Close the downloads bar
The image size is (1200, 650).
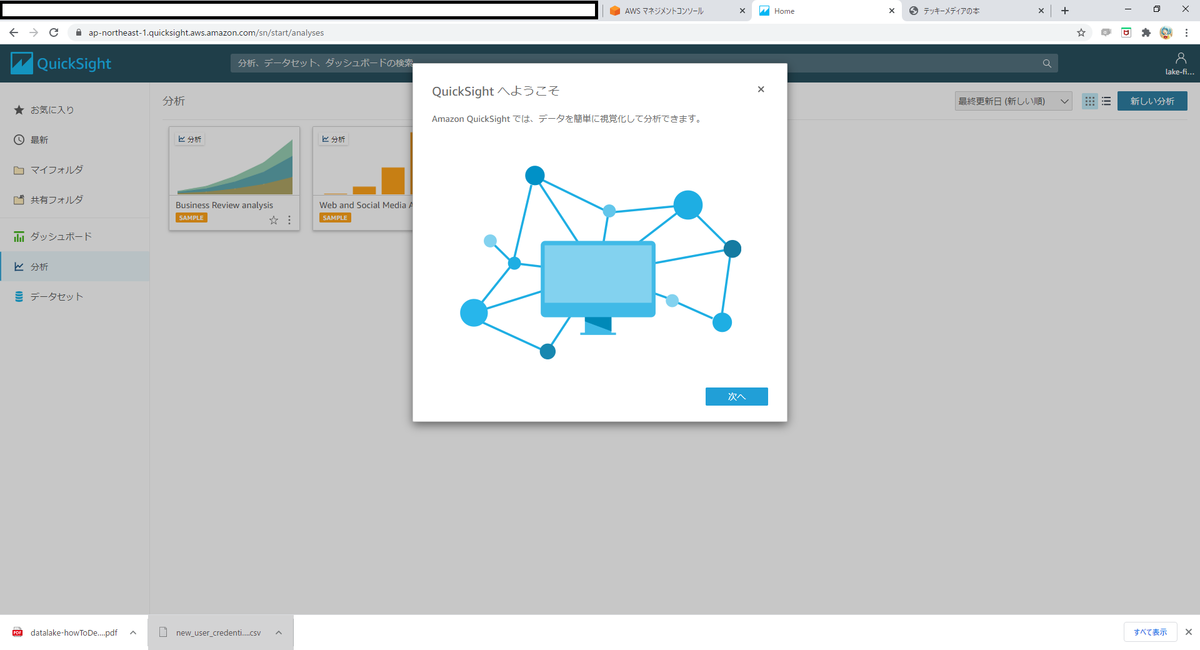(x=1187, y=632)
